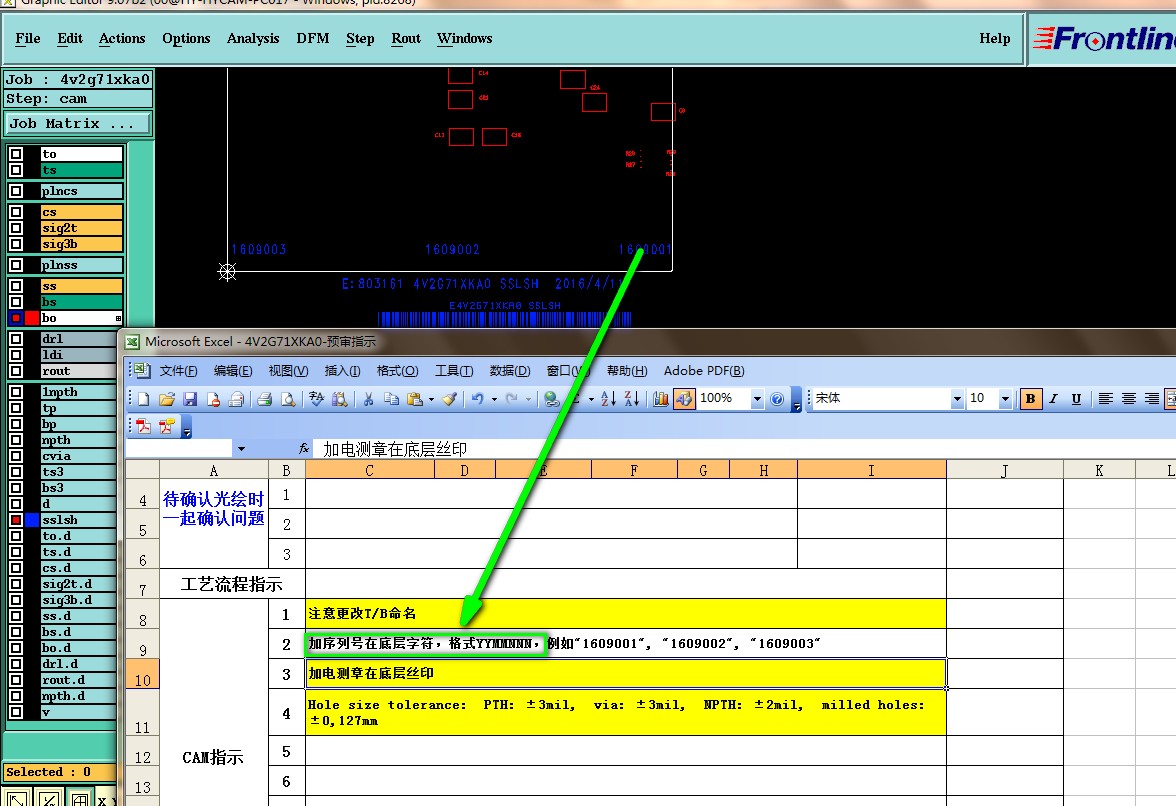
Task: Toggle the checkbox for layer 'sig2t'
Action: coord(16,228)
